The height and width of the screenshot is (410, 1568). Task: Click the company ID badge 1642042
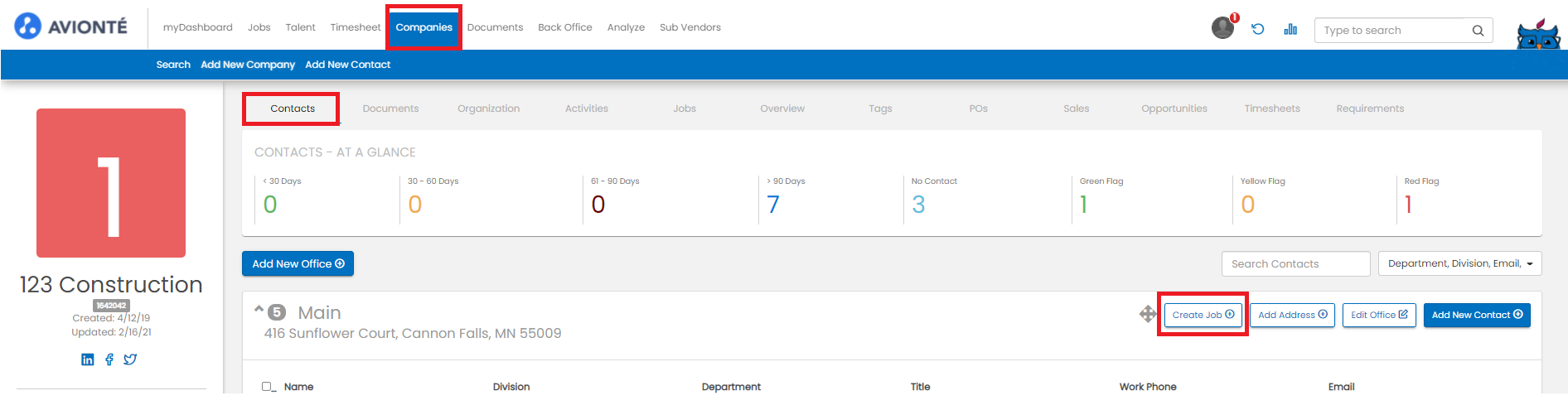click(111, 306)
